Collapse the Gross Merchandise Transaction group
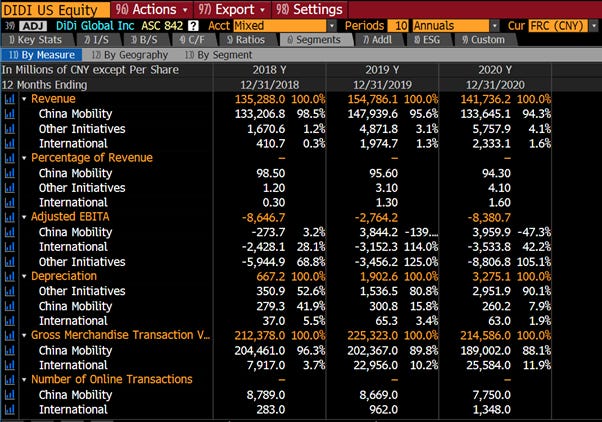Viewport: 602px width, 422px height. pos(24,335)
